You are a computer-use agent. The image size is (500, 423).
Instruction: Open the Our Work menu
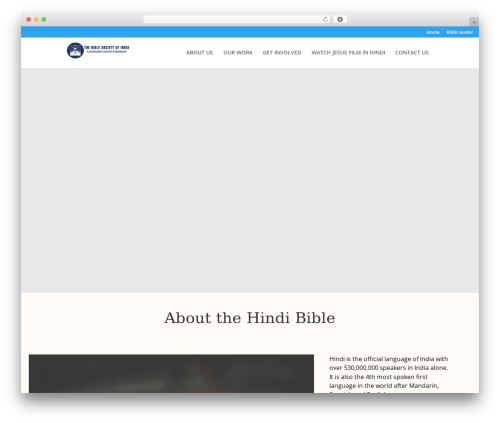(238, 53)
